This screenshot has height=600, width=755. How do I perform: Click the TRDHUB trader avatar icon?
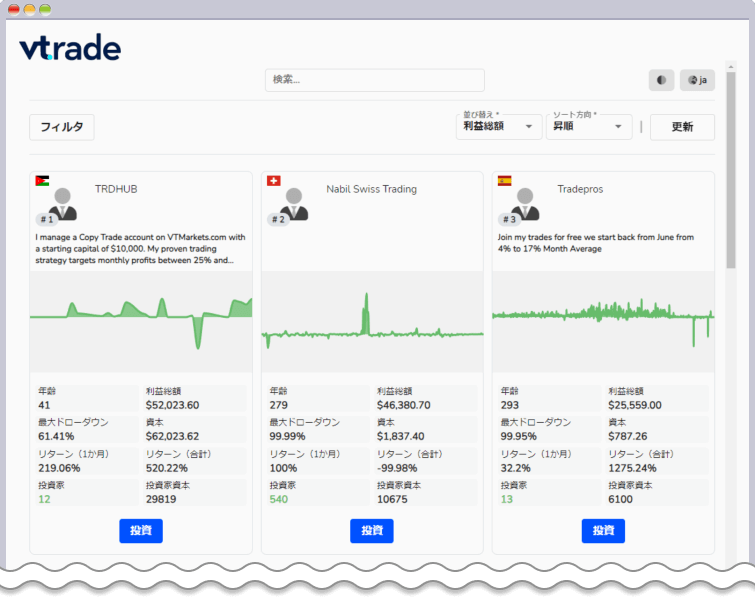point(66,201)
